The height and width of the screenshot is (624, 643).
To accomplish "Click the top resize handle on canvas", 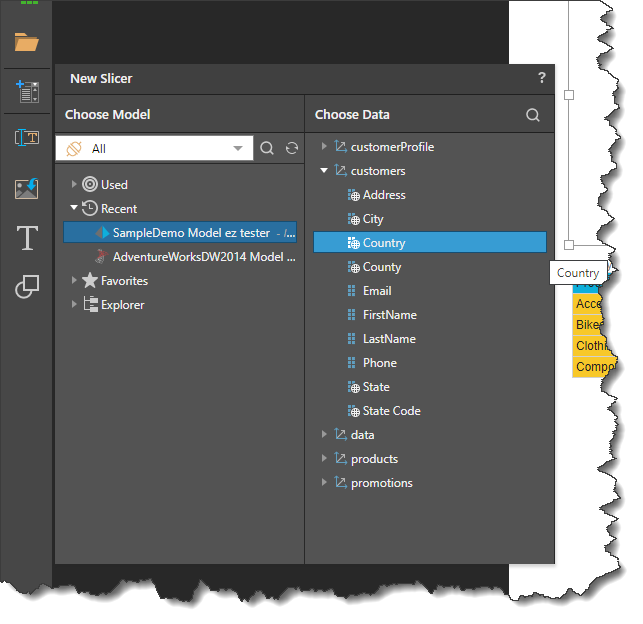I will coord(569,95).
